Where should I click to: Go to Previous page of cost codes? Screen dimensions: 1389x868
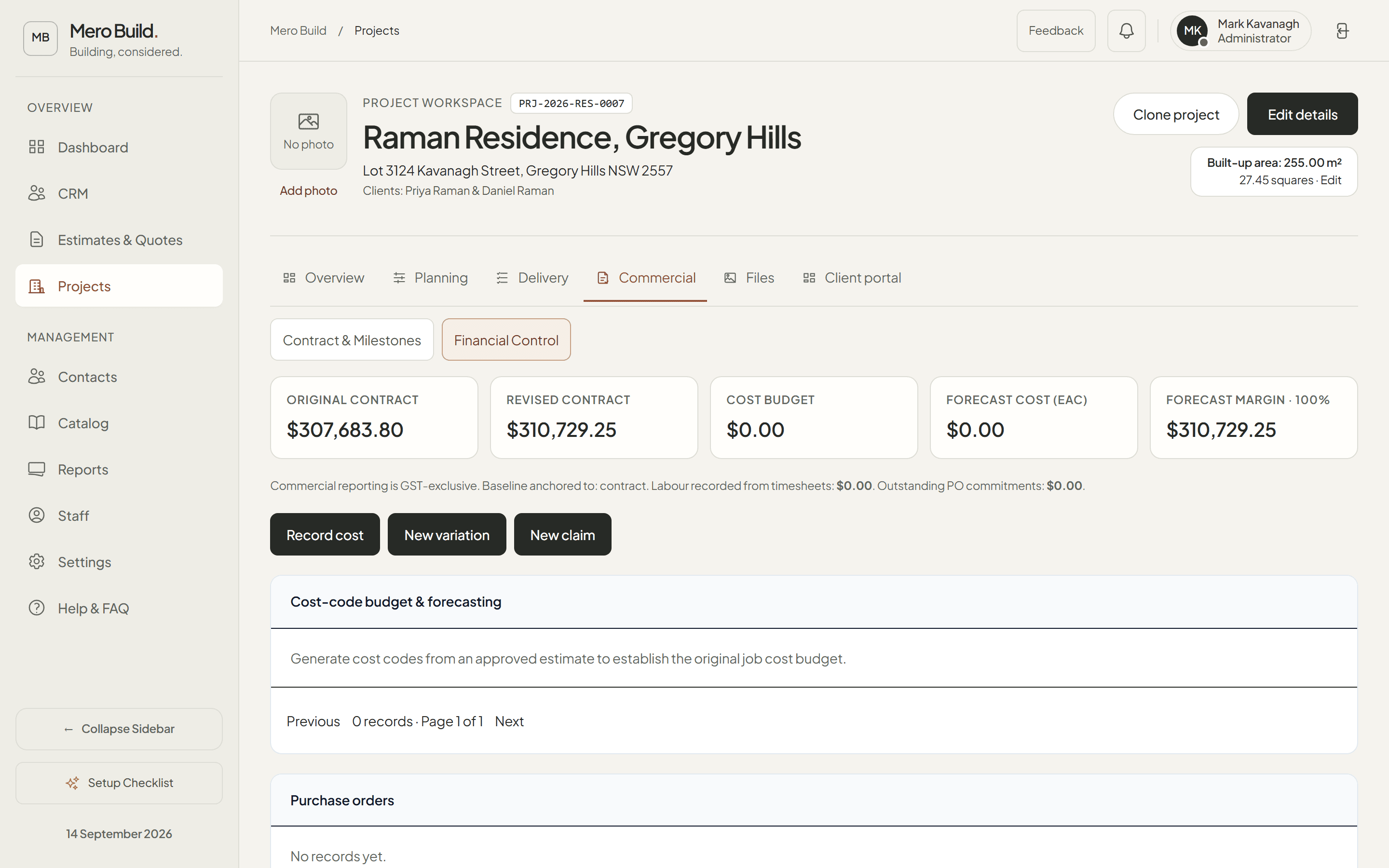tap(313, 721)
